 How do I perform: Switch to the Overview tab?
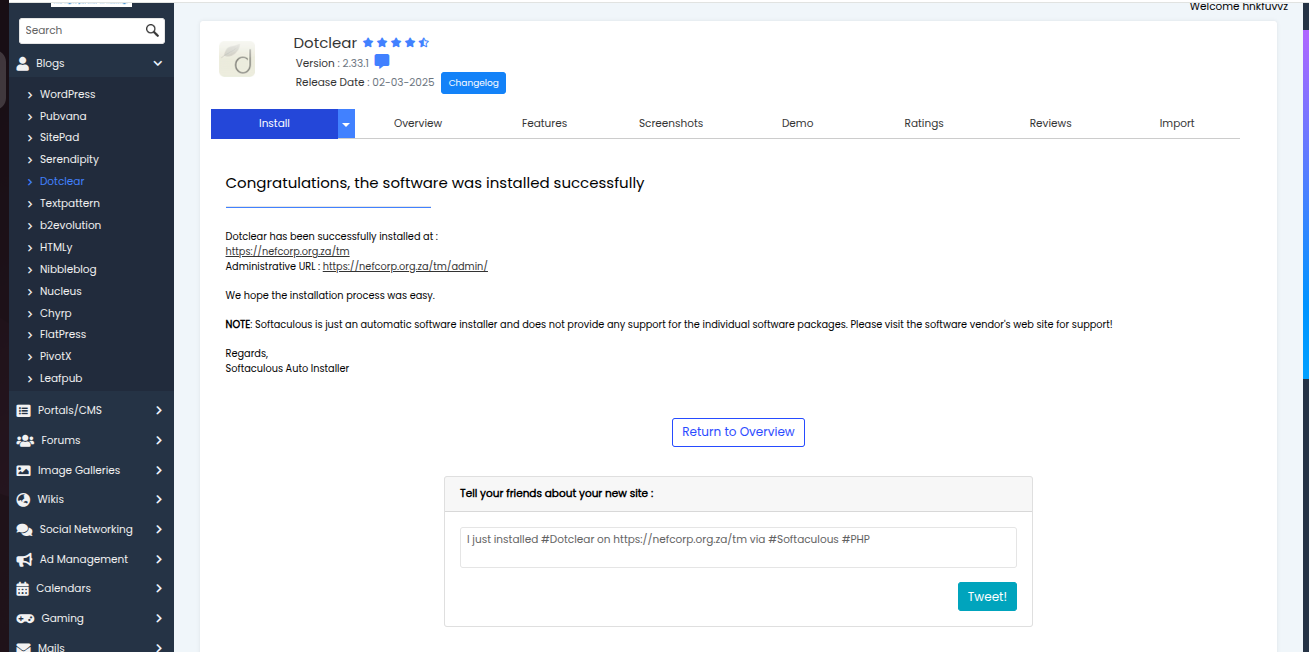[418, 124]
